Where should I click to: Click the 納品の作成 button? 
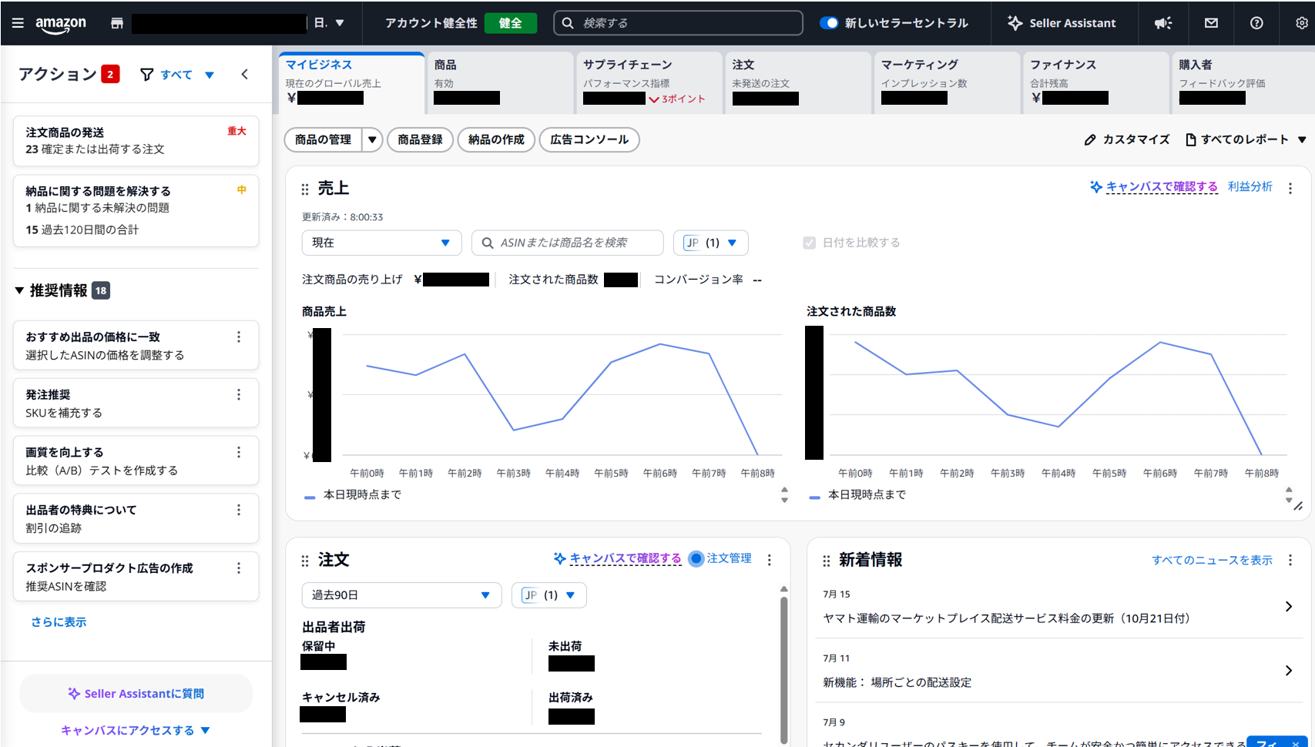(496, 140)
